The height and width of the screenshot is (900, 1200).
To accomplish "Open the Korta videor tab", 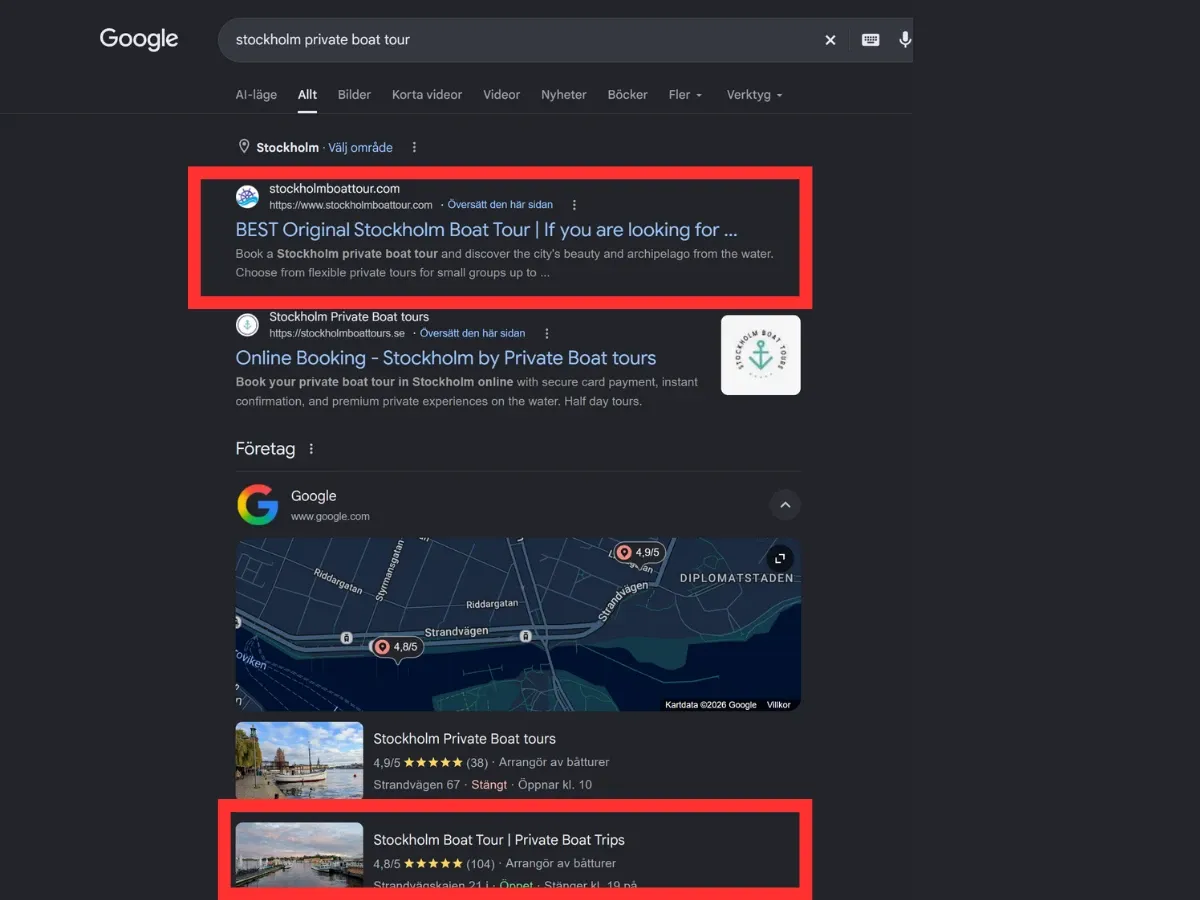I will pyautogui.click(x=427, y=95).
